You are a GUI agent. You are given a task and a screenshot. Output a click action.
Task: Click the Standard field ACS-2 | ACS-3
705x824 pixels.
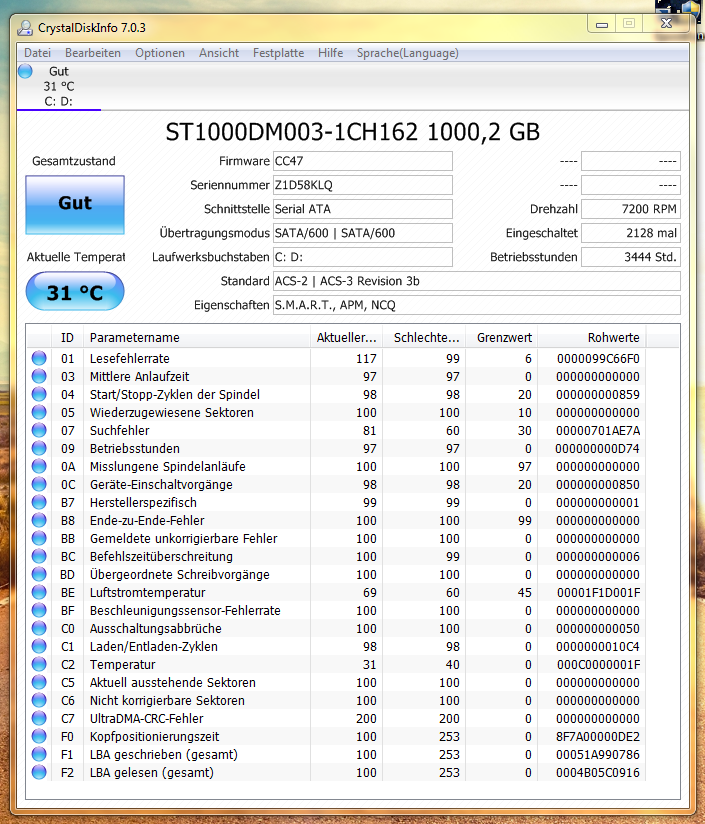[x=476, y=281]
